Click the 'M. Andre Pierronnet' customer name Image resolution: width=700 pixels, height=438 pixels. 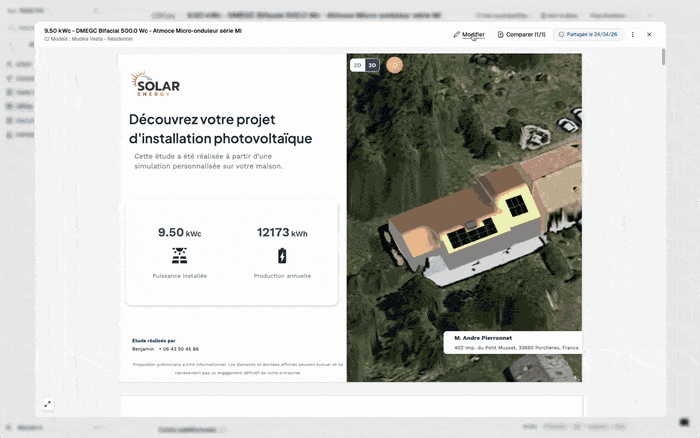click(483, 338)
